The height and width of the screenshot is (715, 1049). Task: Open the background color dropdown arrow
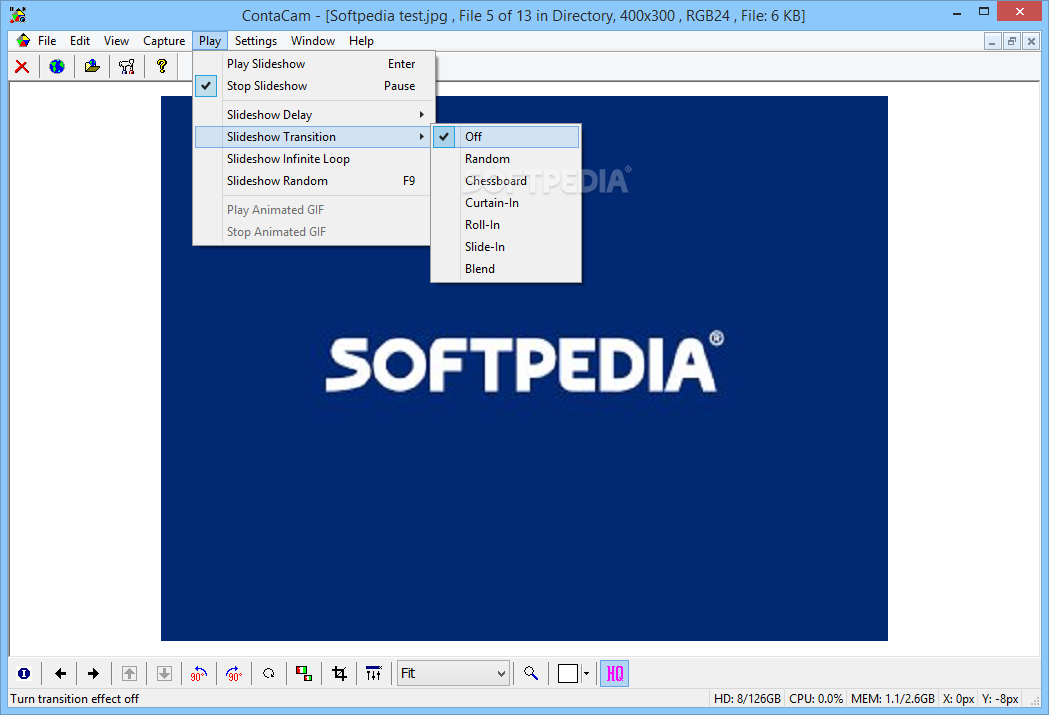pos(586,674)
